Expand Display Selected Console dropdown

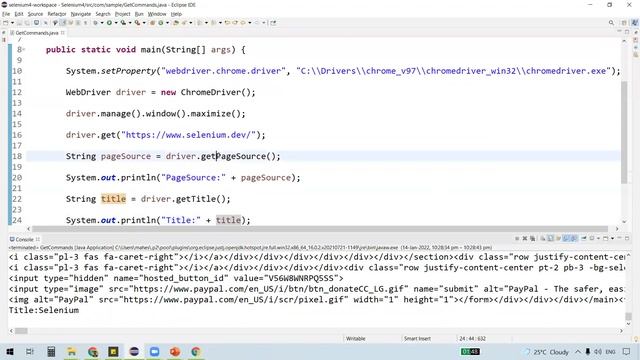click(x=598, y=238)
